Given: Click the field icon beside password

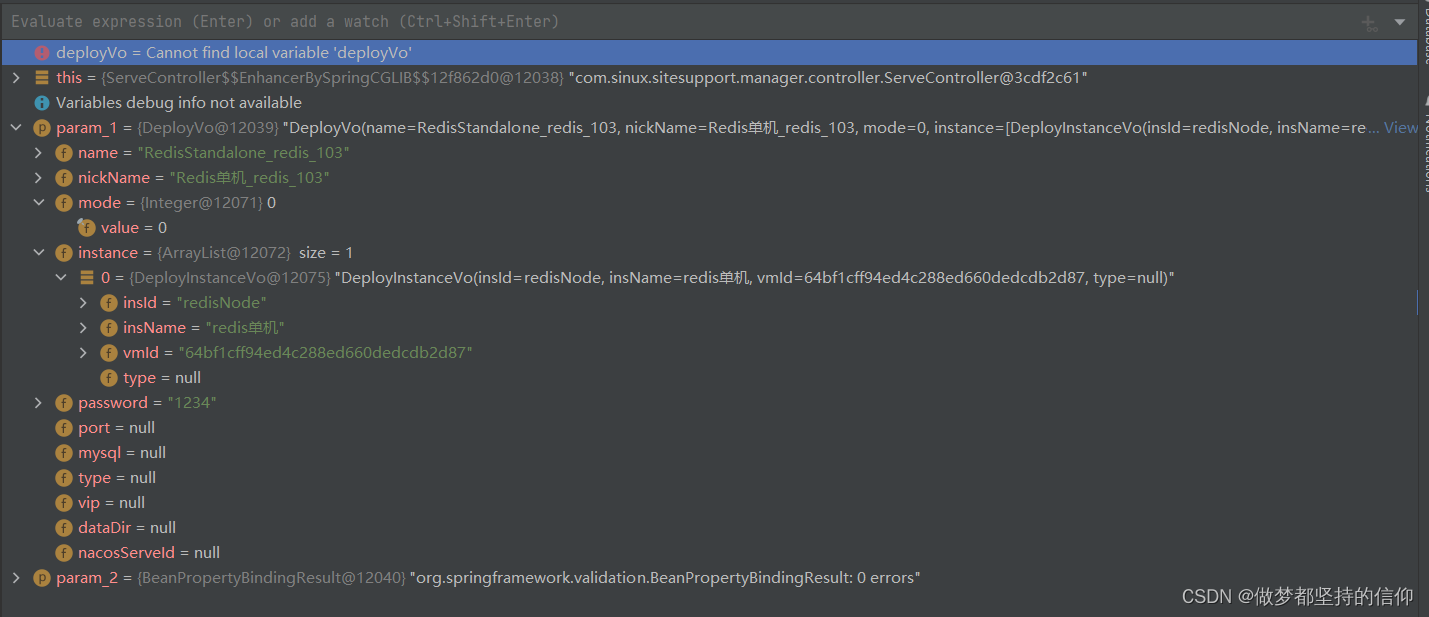Looking at the screenshot, I should [x=64, y=403].
